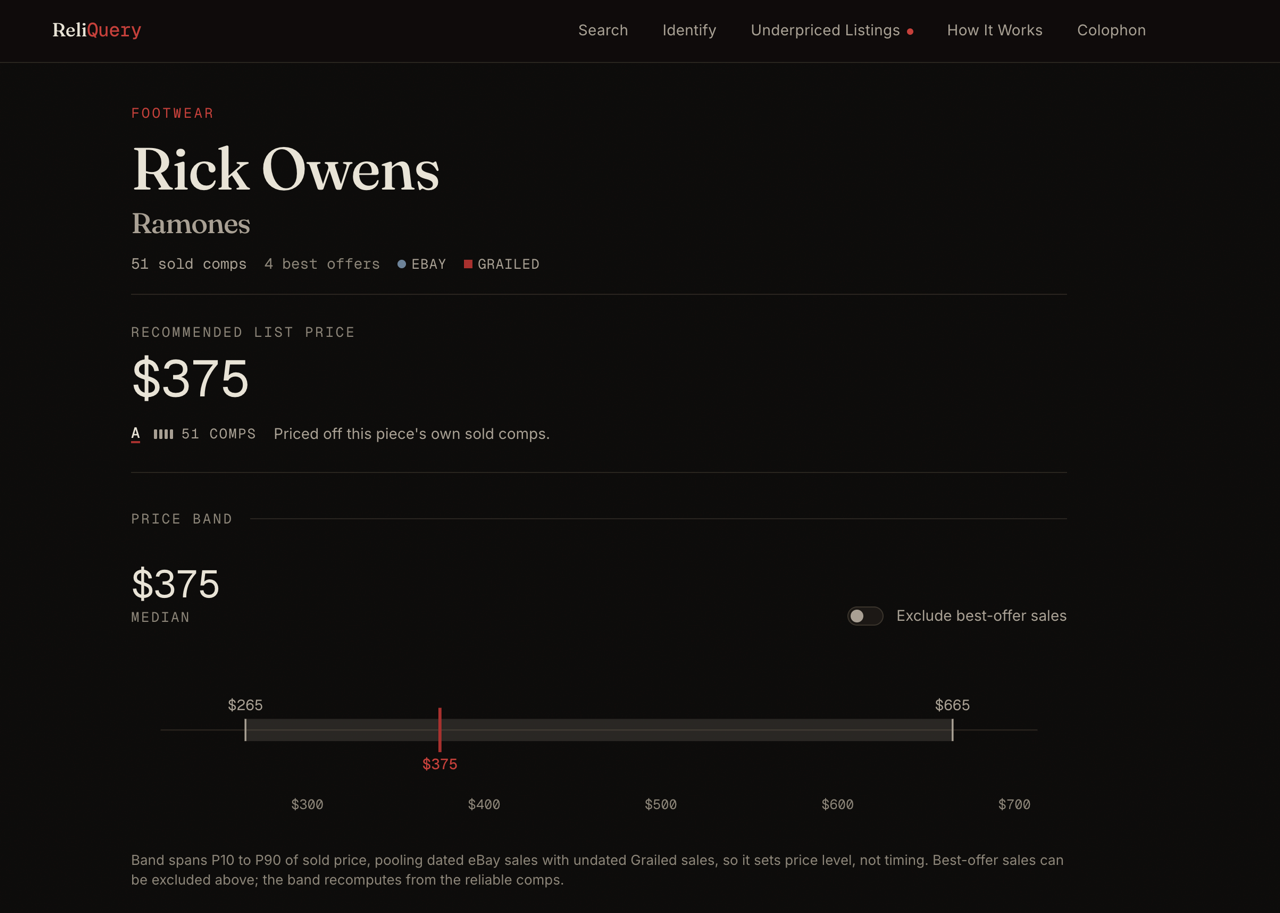Screen dimensions: 1280x913
Task: Click the red notification dot beside Underpriced Listings
Action: [x=910, y=32]
